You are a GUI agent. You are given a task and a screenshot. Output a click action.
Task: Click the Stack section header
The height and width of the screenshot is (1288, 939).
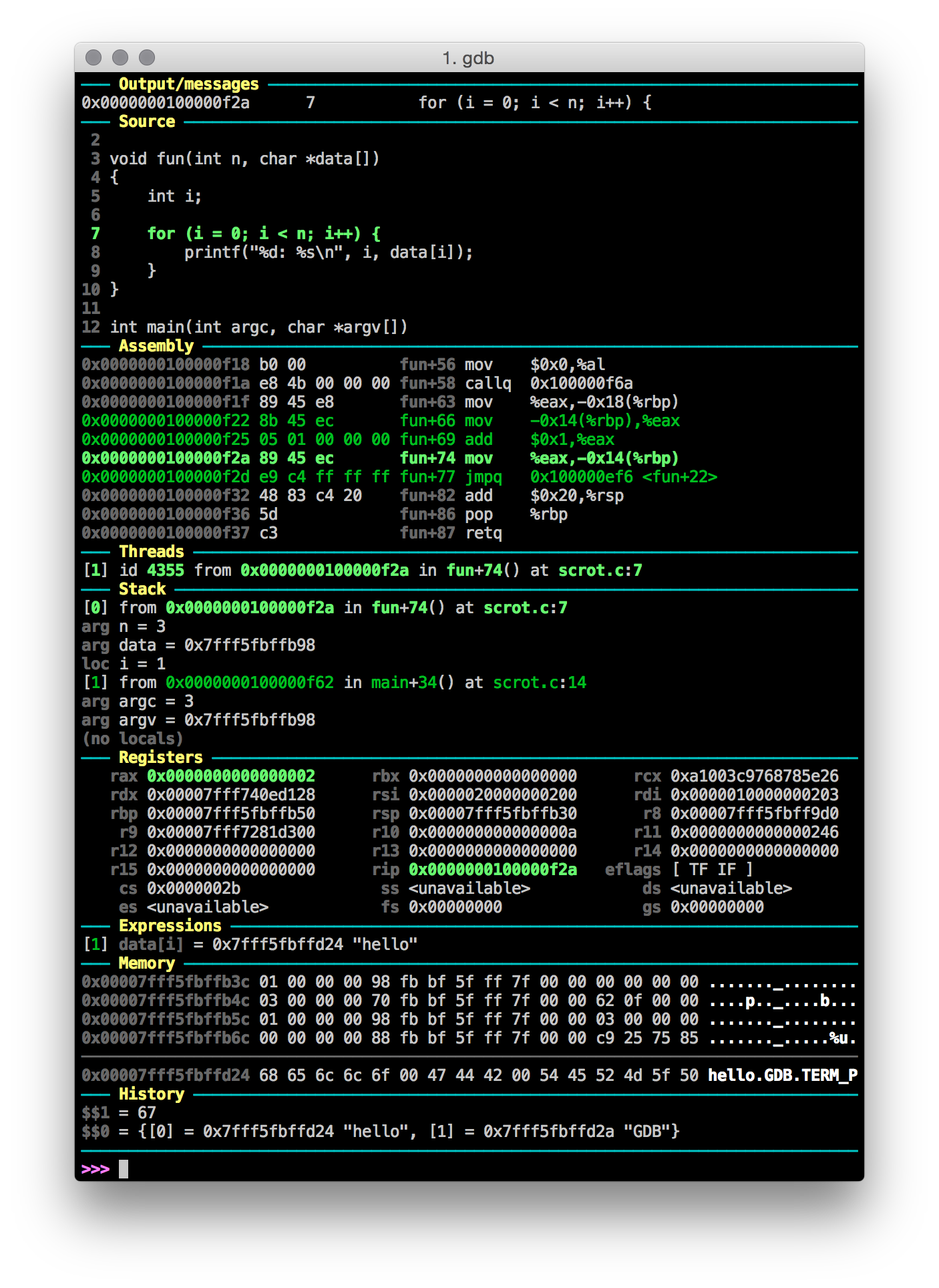pyautogui.click(x=142, y=589)
